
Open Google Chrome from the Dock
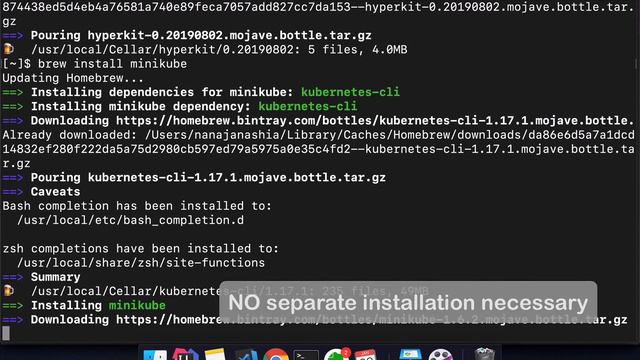click(x=276, y=354)
